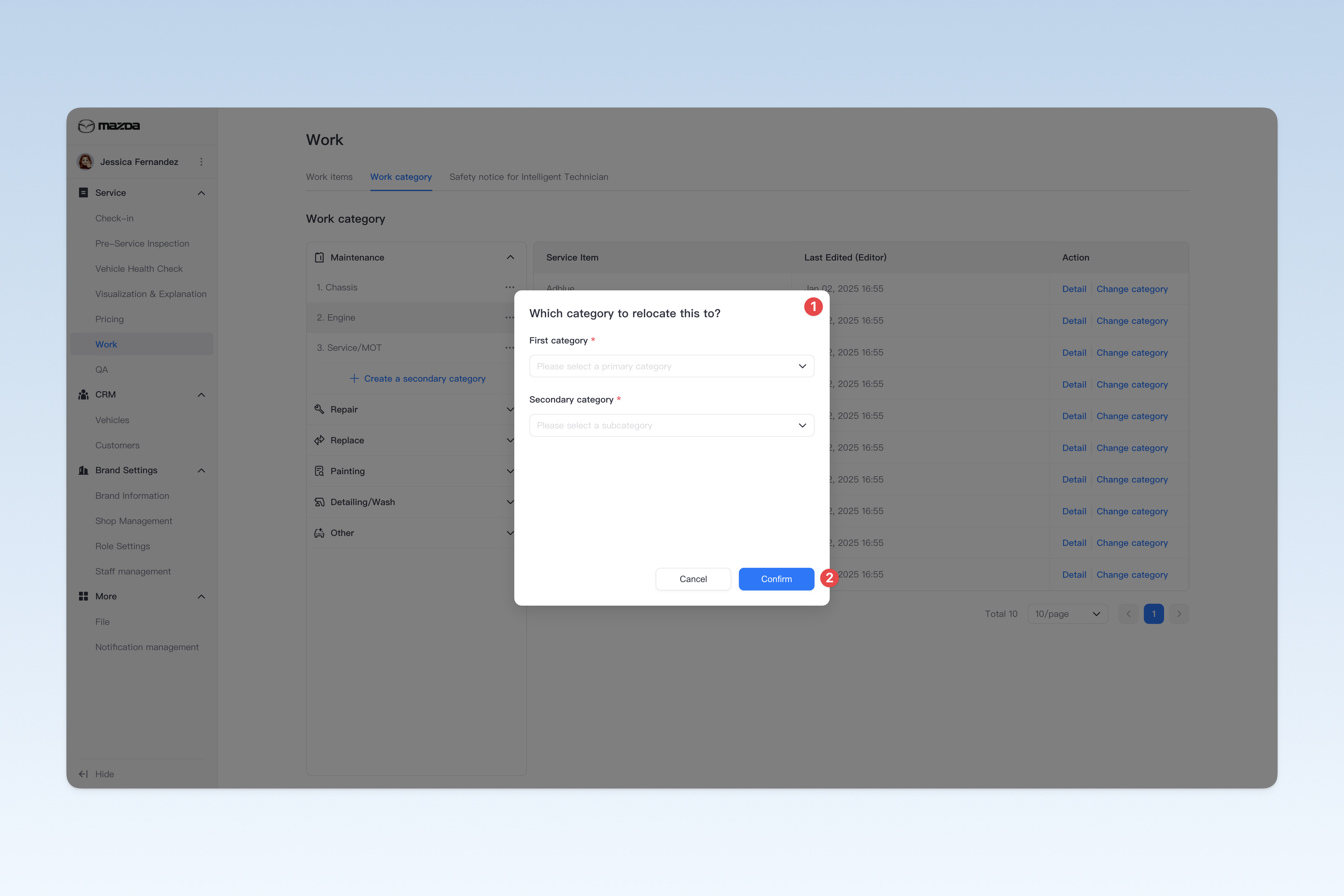Image resolution: width=1344 pixels, height=896 pixels.
Task: Cancel the relocation dialog
Action: tap(694, 579)
